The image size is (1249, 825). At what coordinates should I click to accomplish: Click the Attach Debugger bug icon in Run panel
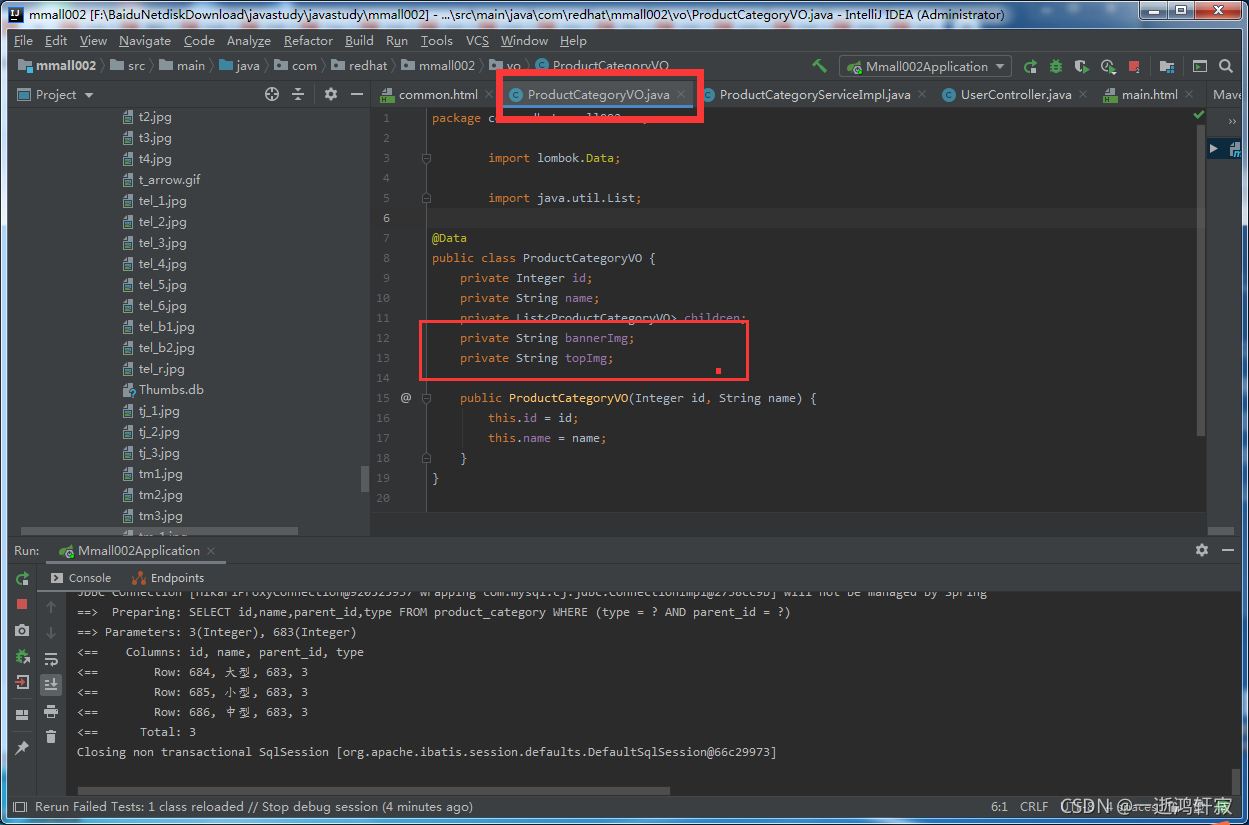point(22,657)
